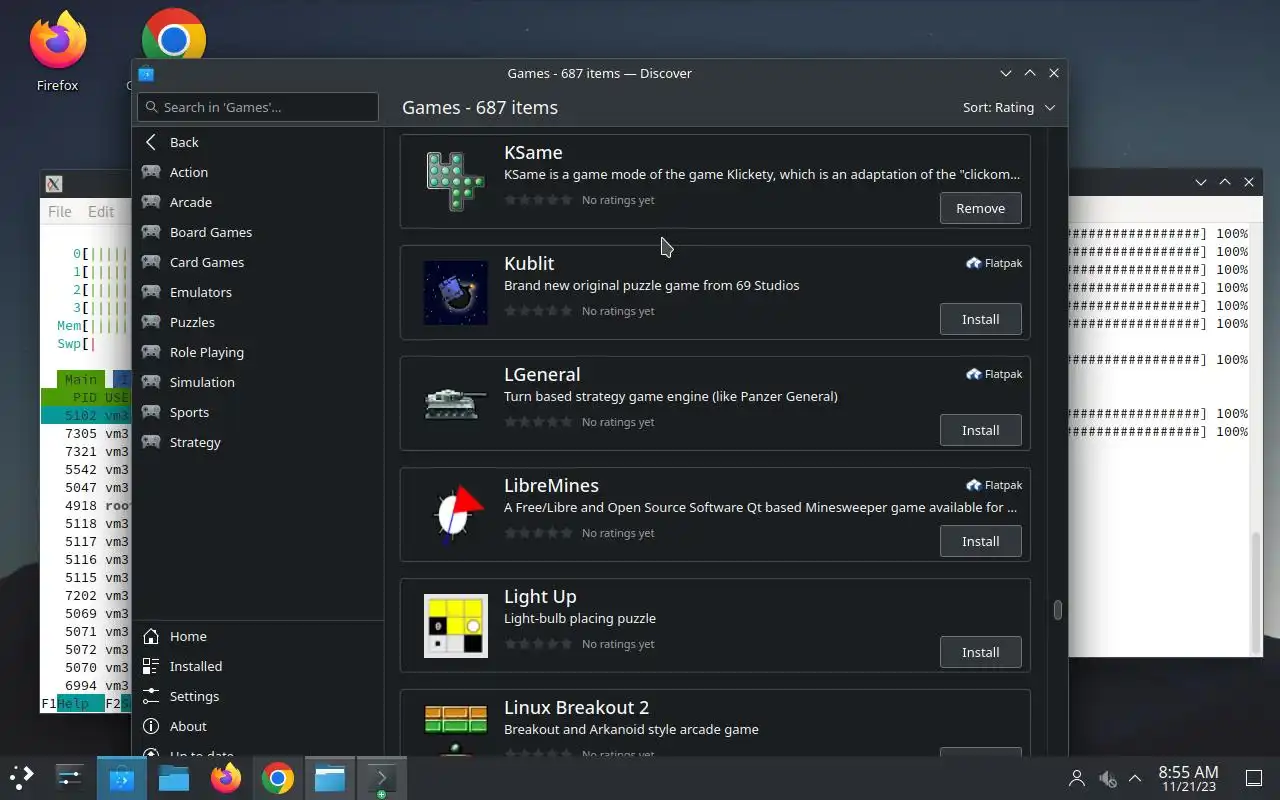The height and width of the screenshot is (800, 1280).
Task: Open the Simulation category
Action: [257, 382]
